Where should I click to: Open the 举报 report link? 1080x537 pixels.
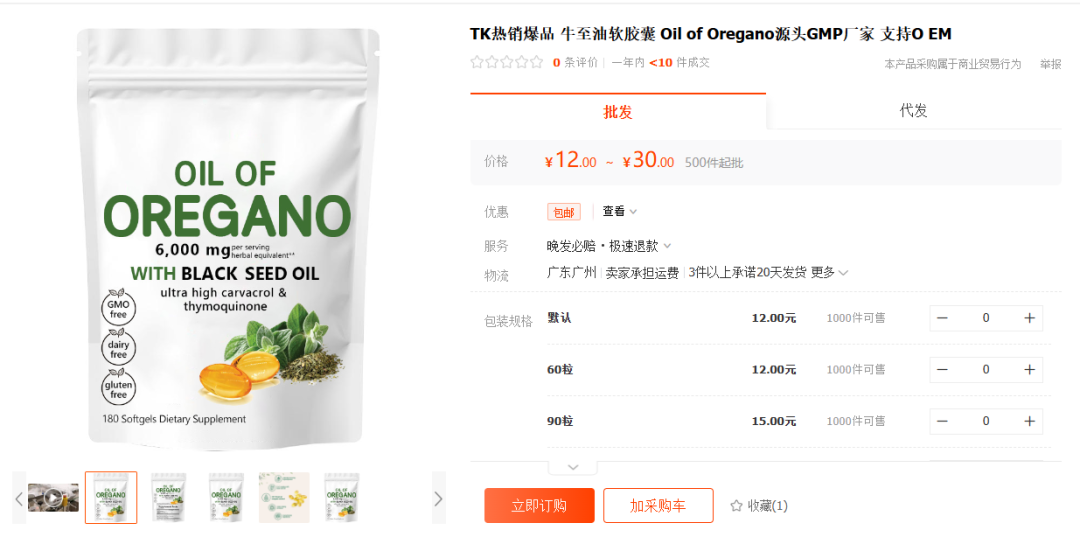(x=1050, y=64)
